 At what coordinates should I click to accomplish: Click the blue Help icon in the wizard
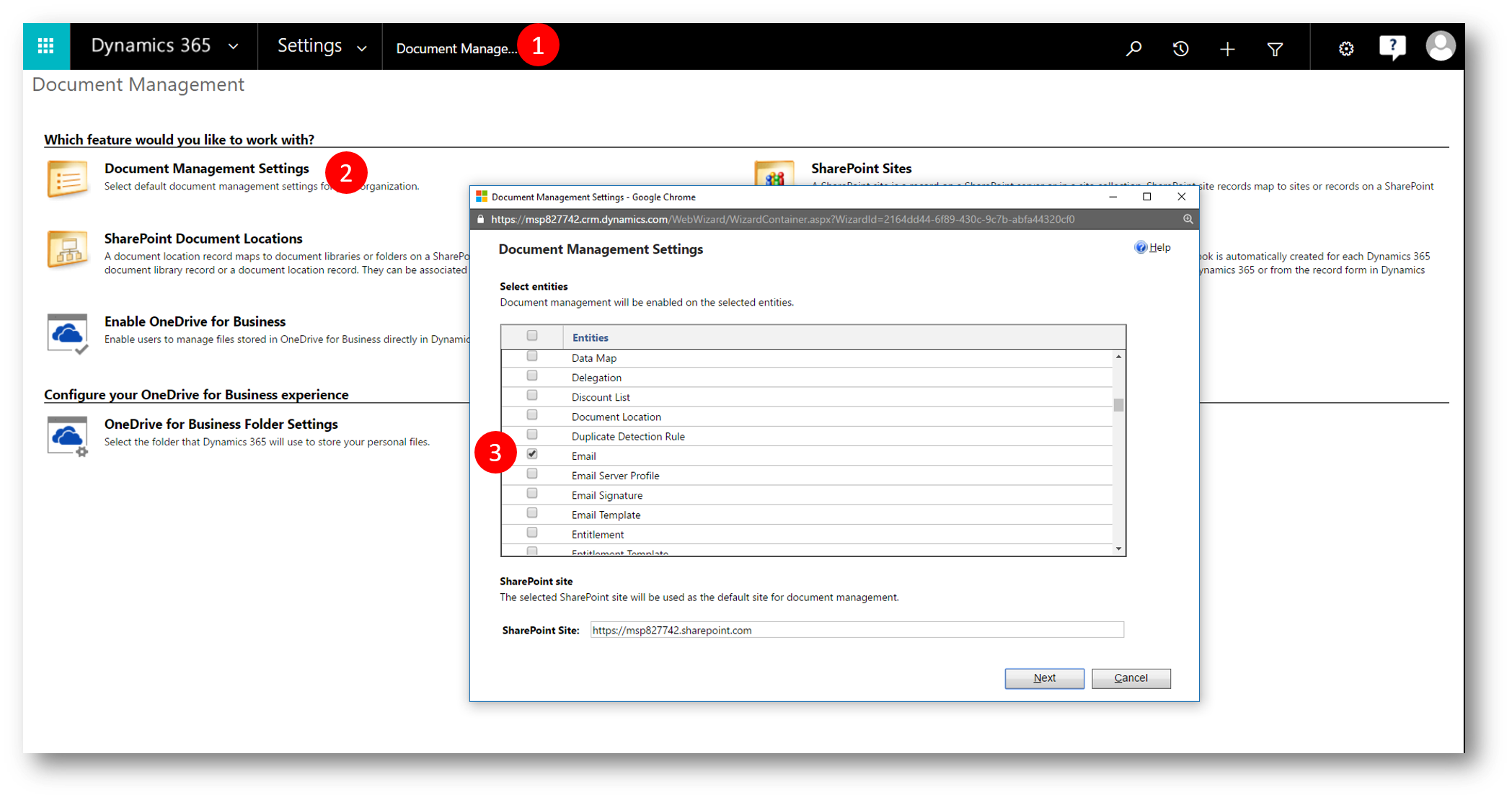click(x=1140, y=247)
